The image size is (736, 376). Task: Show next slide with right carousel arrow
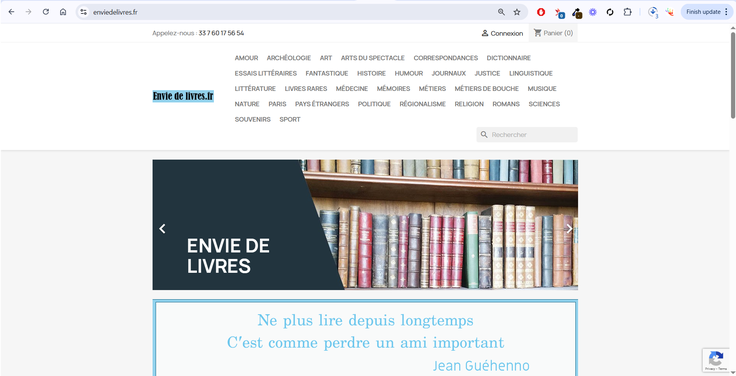(569, 229)
